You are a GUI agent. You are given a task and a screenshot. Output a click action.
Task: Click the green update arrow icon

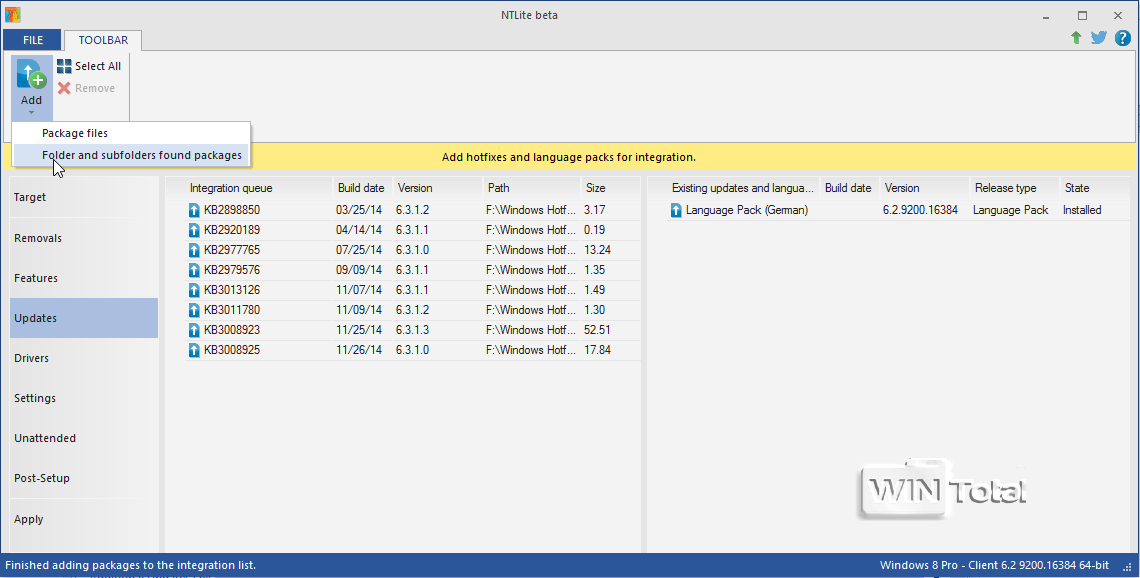1076,38
